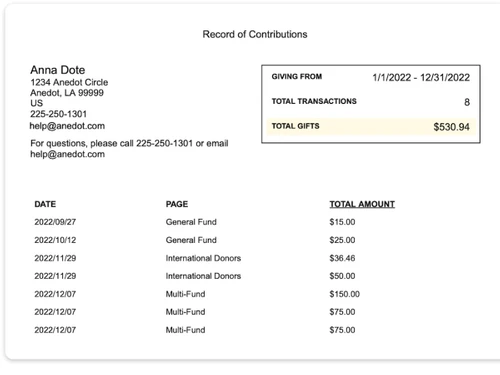The image size is (500, 375).
Task: Select the total transactions value "8"
Action: coord(467,102)
